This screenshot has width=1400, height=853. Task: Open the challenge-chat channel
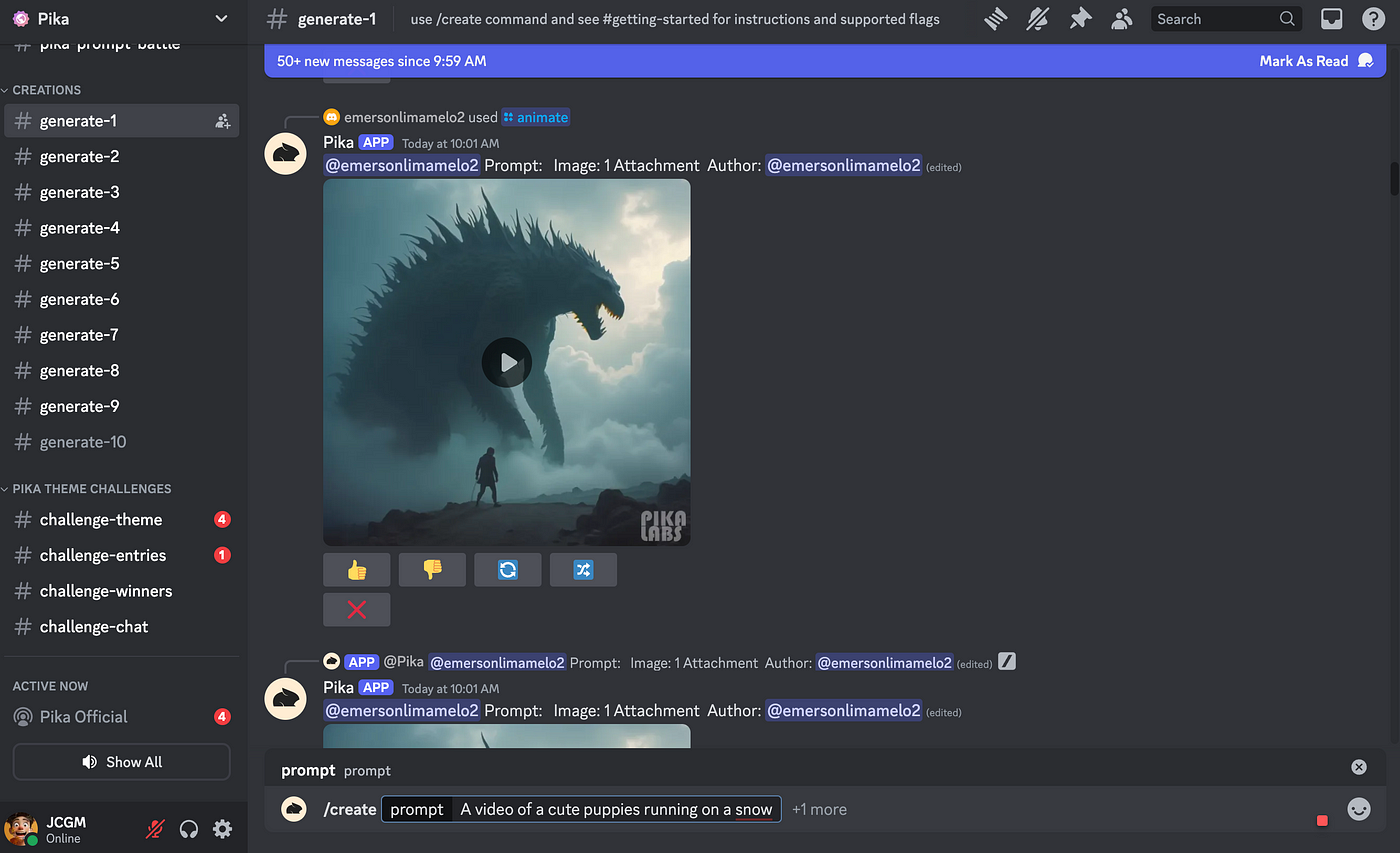coord(122,627)
